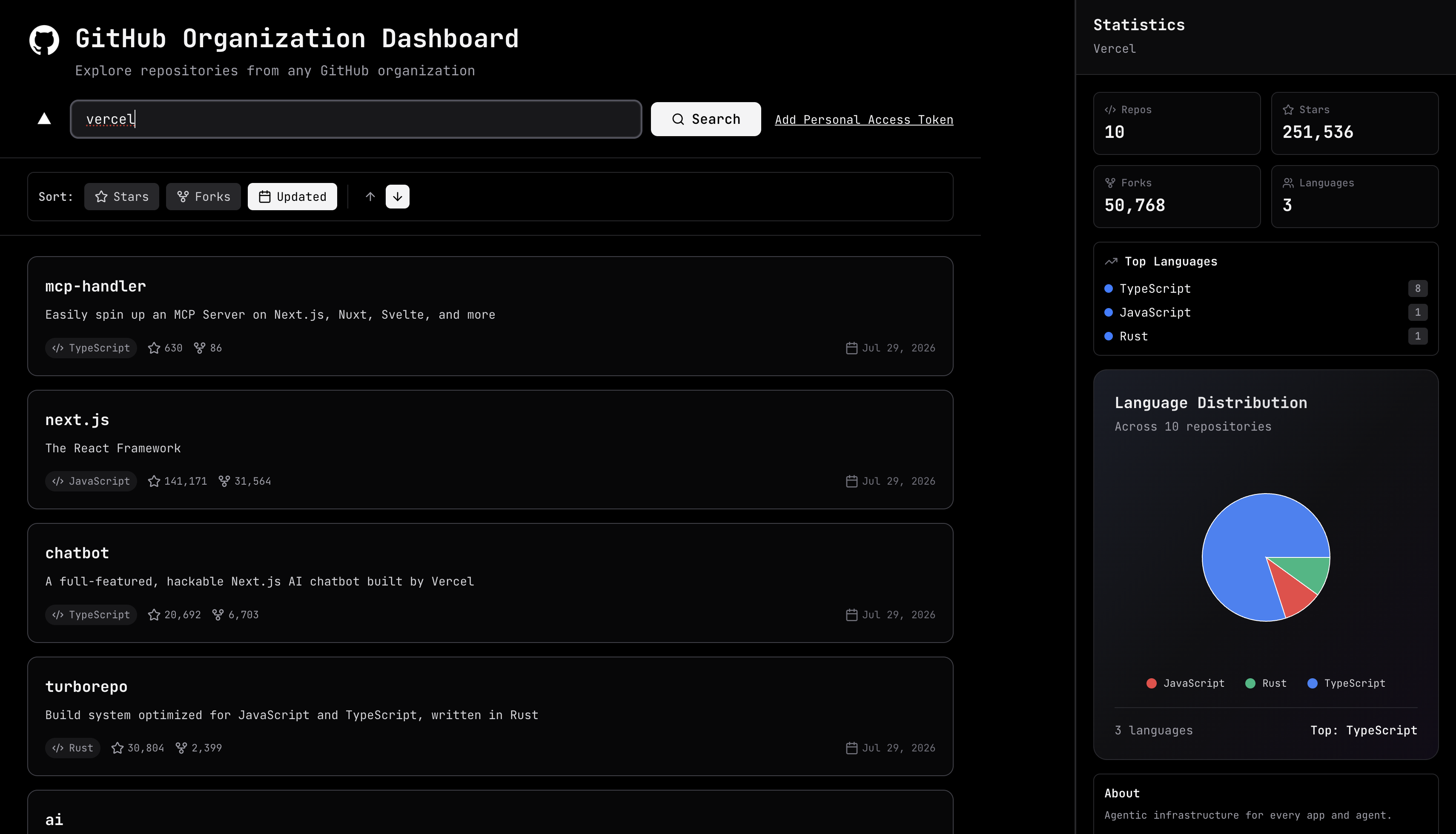Click the GitHub Octocat logo

(x=44, y=40)
